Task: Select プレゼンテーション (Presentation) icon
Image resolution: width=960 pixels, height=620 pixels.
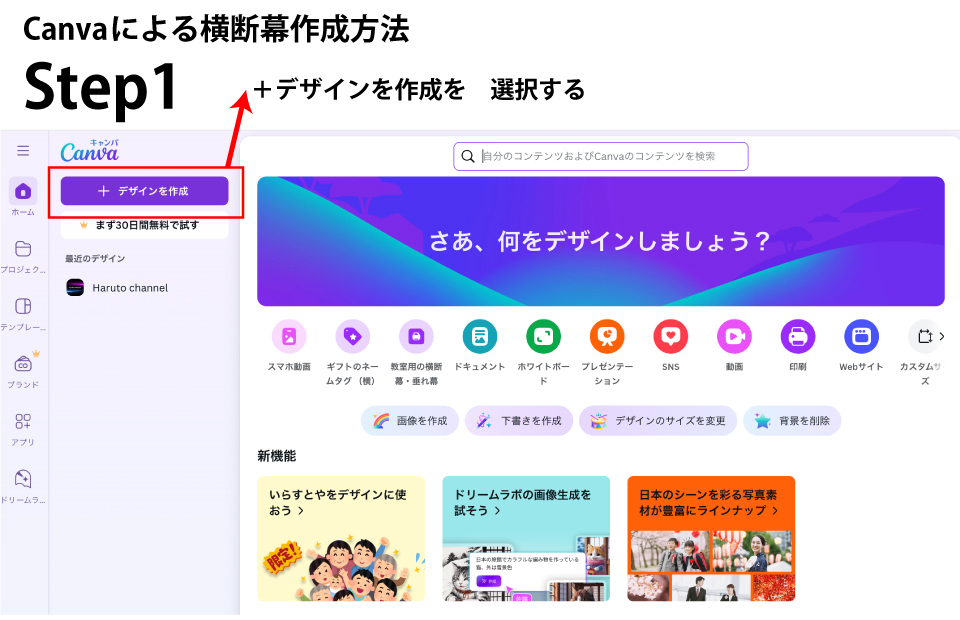Action: pos(607,337)
